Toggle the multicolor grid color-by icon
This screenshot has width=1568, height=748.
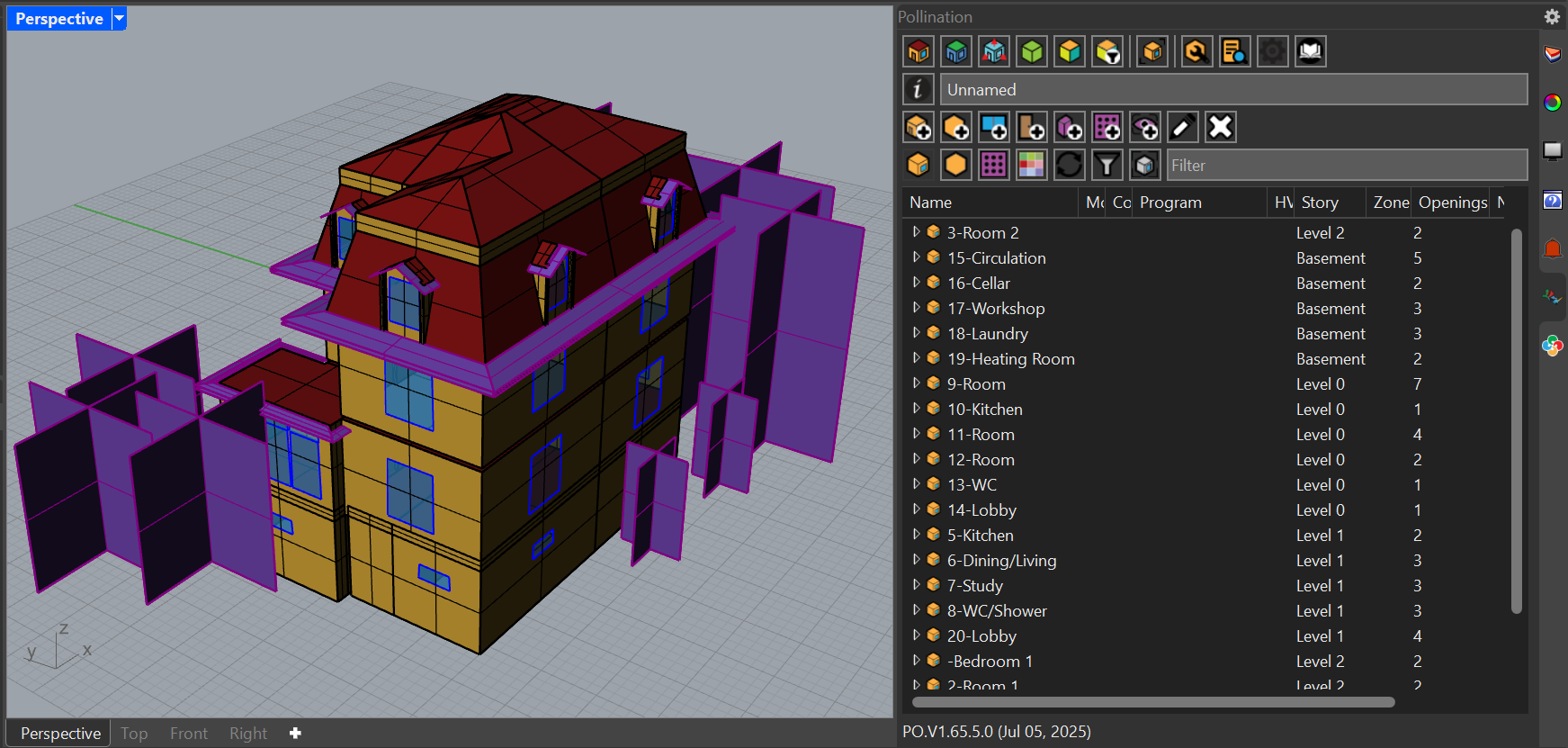point(1031,165)
